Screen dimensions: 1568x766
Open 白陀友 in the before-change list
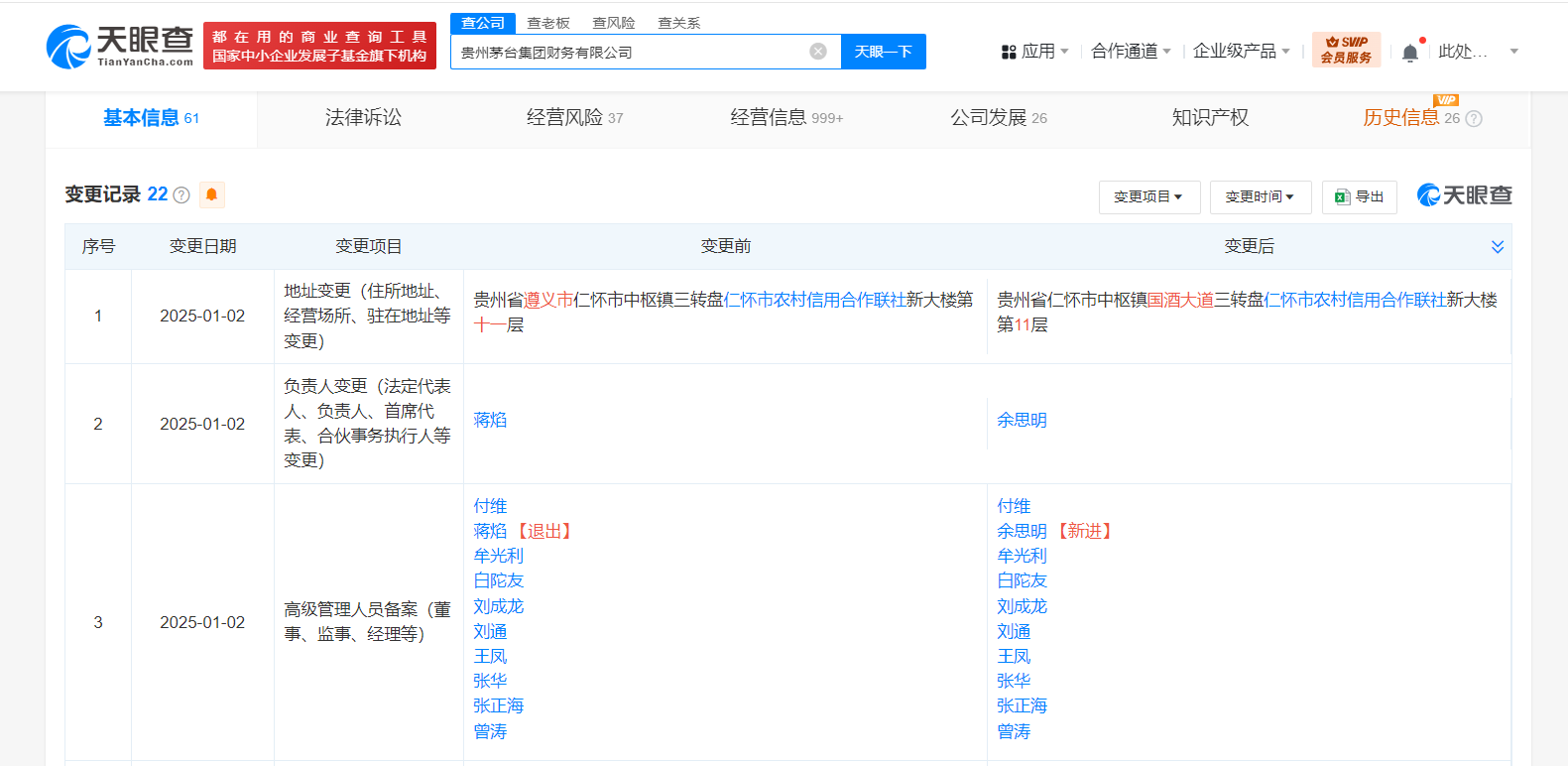(x=498, y=581)
